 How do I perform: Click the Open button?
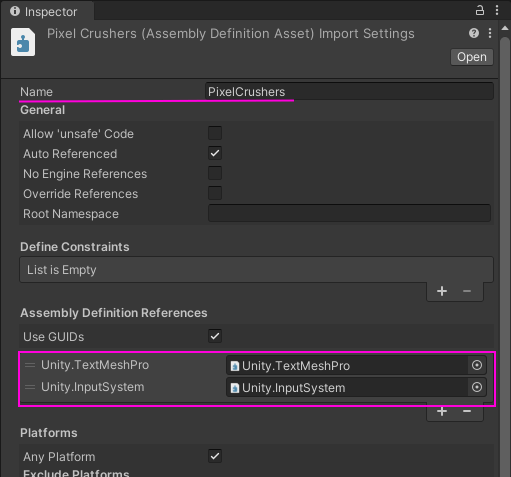click(472, 57)
